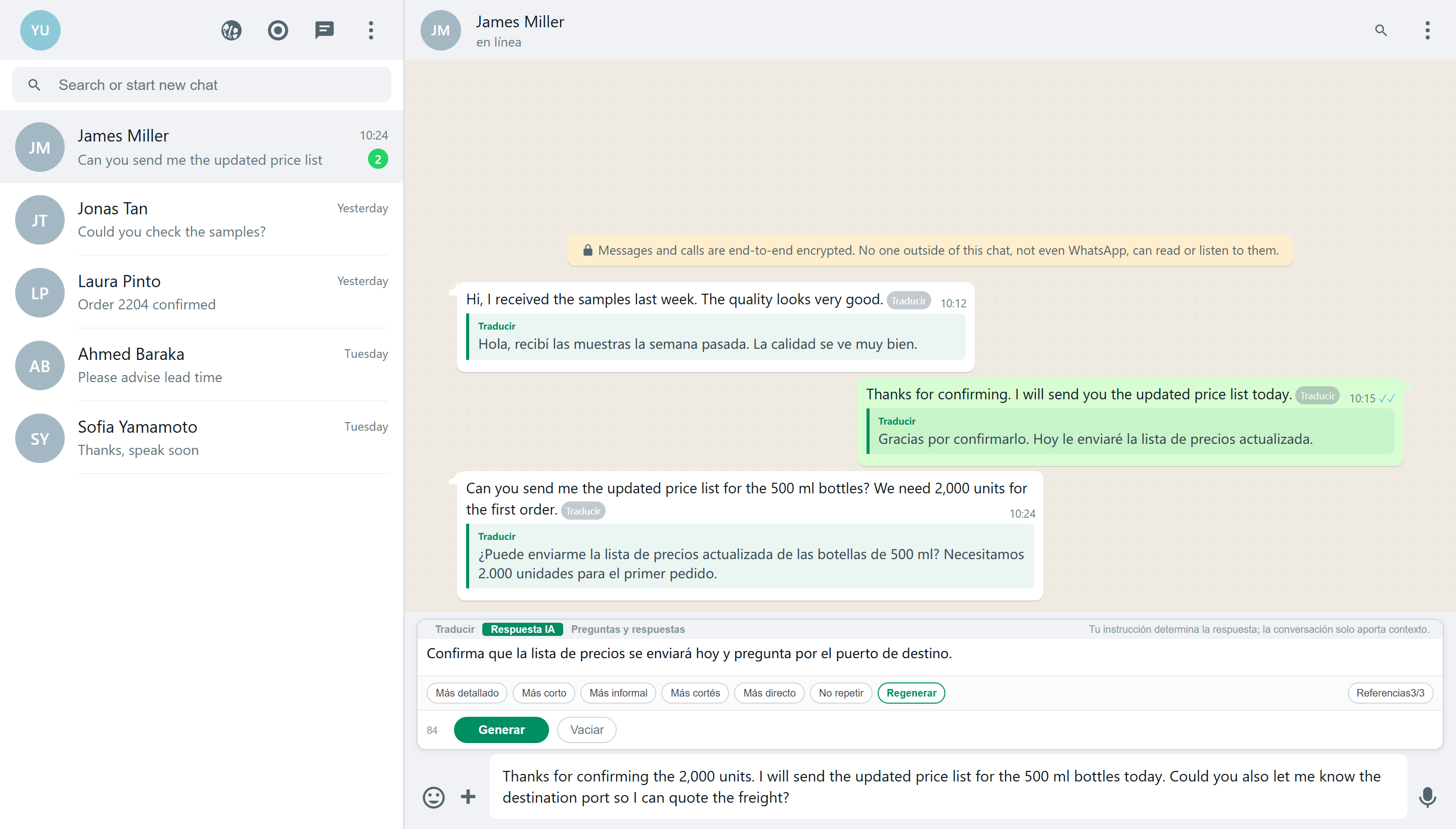Screen dimensions: 1456x829
Task: Open the Jonas Tan chat
Action: tap(202, 220)
